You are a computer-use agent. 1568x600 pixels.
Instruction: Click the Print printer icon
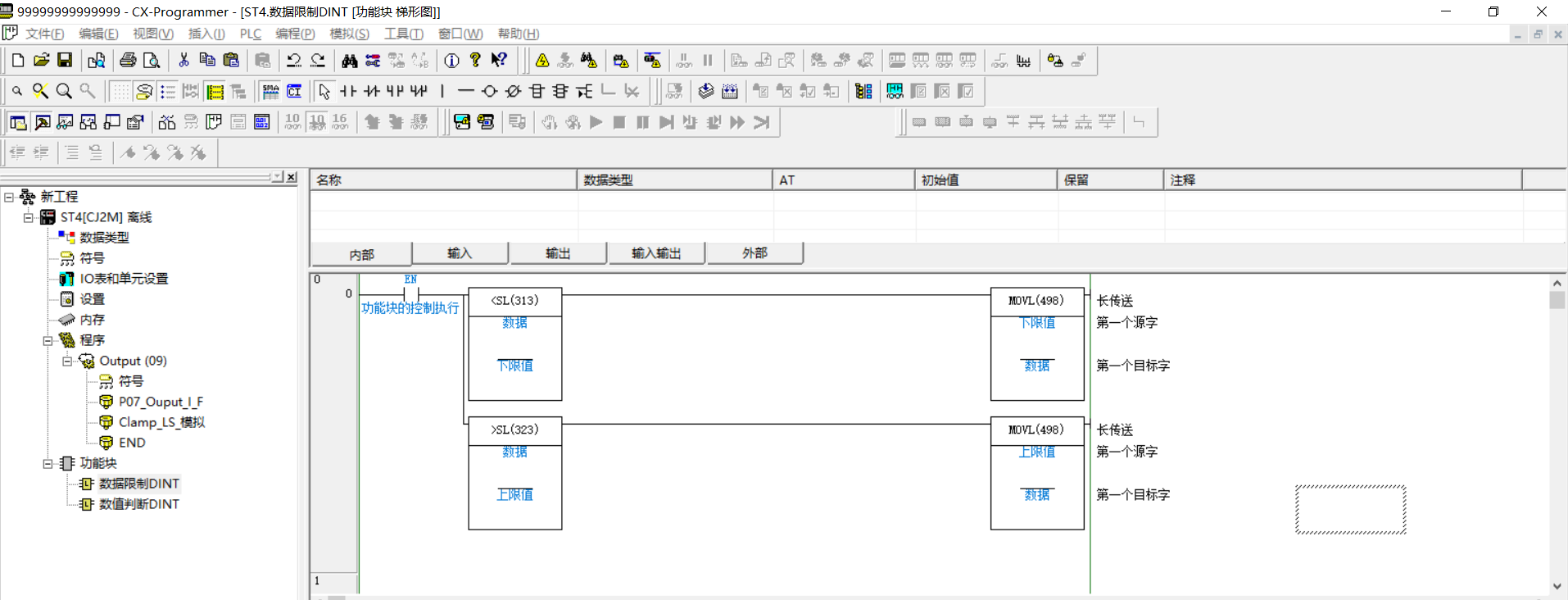pyautogui.click(x=128, y=61)
